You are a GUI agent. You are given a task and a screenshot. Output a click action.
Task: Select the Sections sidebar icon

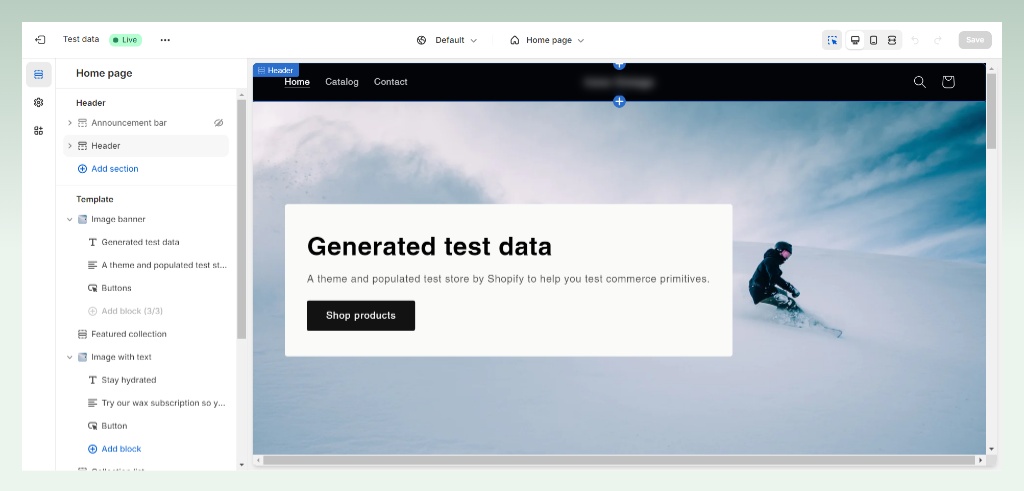[39, 74]
